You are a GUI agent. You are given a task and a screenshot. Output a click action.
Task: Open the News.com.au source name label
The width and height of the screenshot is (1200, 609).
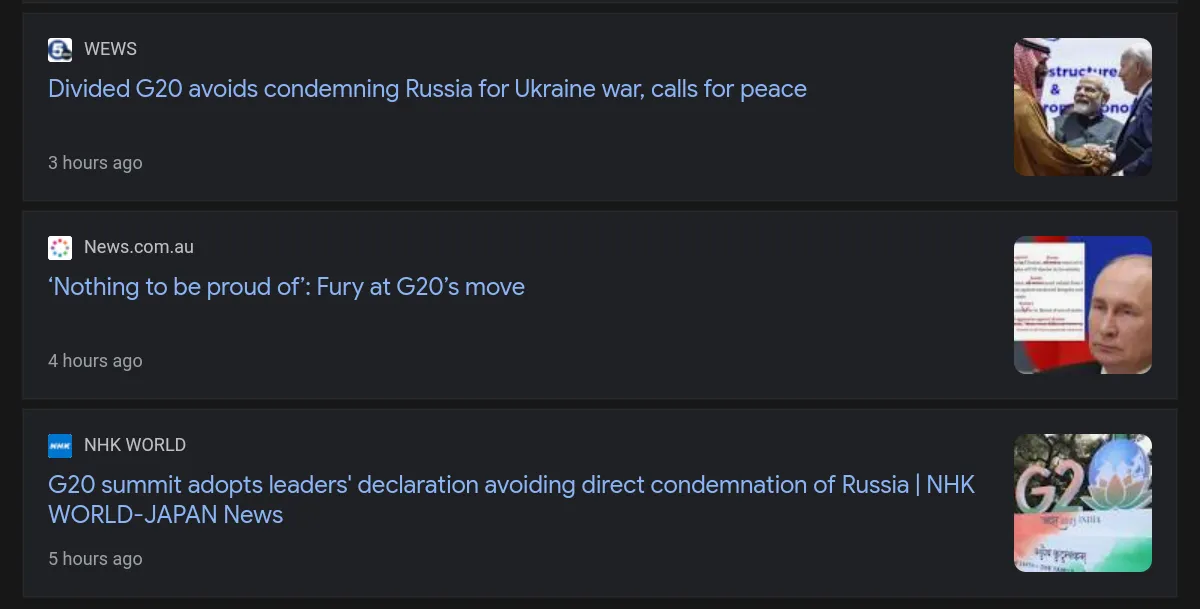[139, 247]
